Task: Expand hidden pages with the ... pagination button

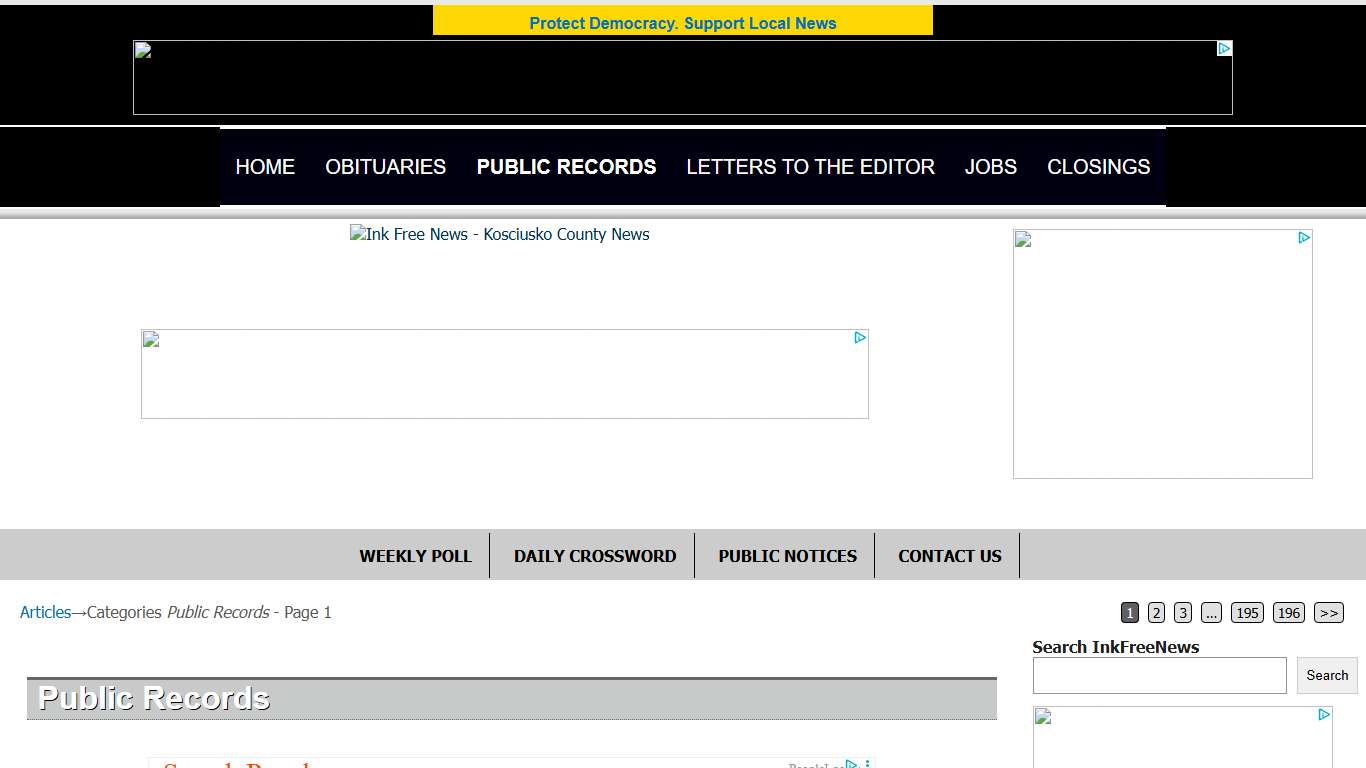Action: click(1211, 612)
